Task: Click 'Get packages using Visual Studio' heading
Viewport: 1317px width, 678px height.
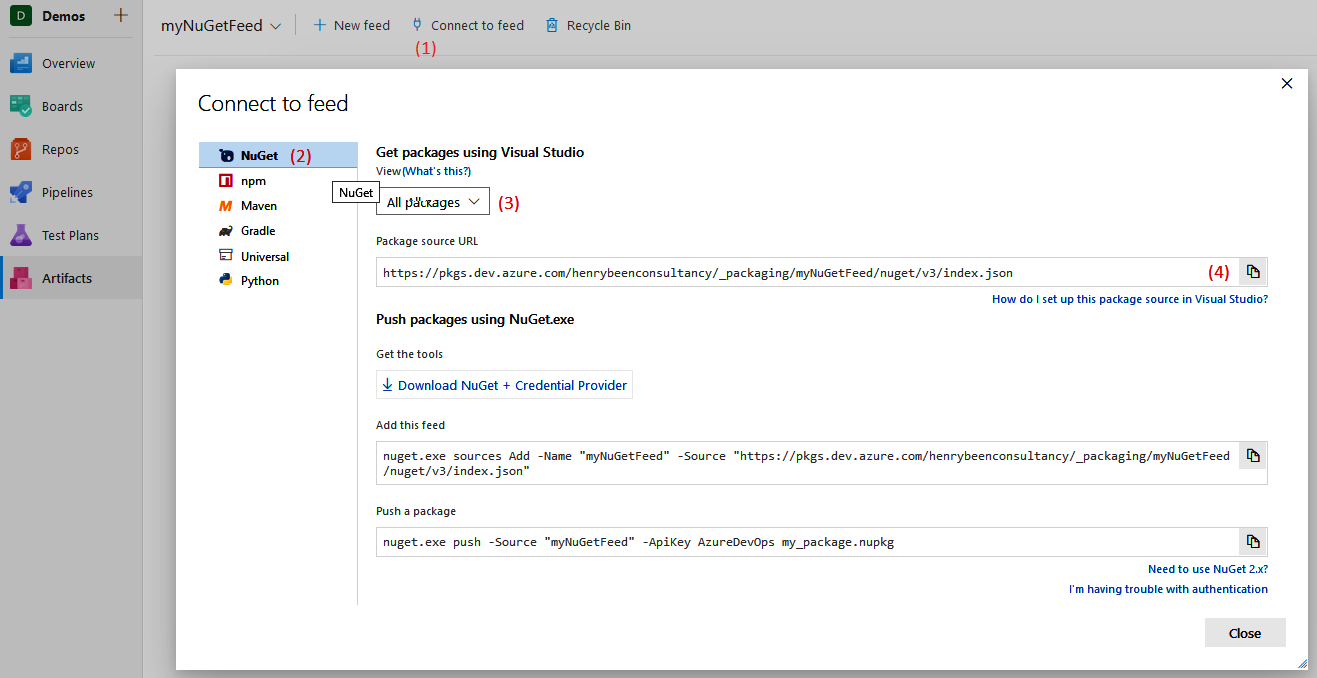Action: (x=480, y=152)
